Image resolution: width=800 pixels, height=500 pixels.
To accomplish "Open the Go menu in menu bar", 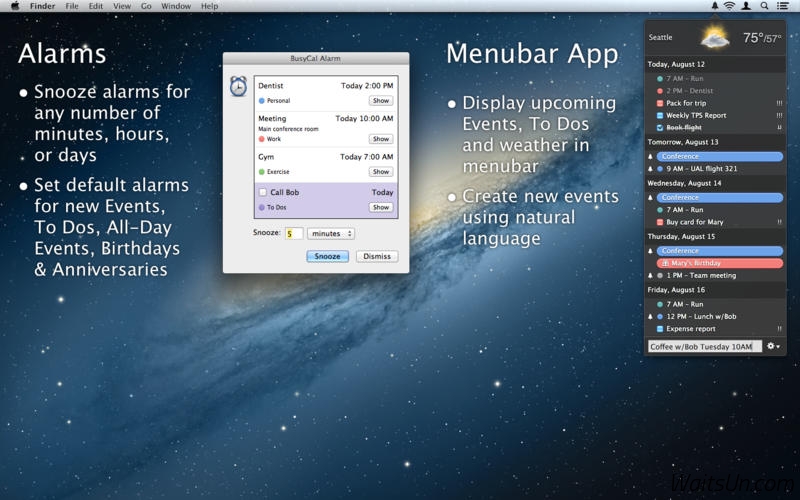I will (x=146, y=6).
